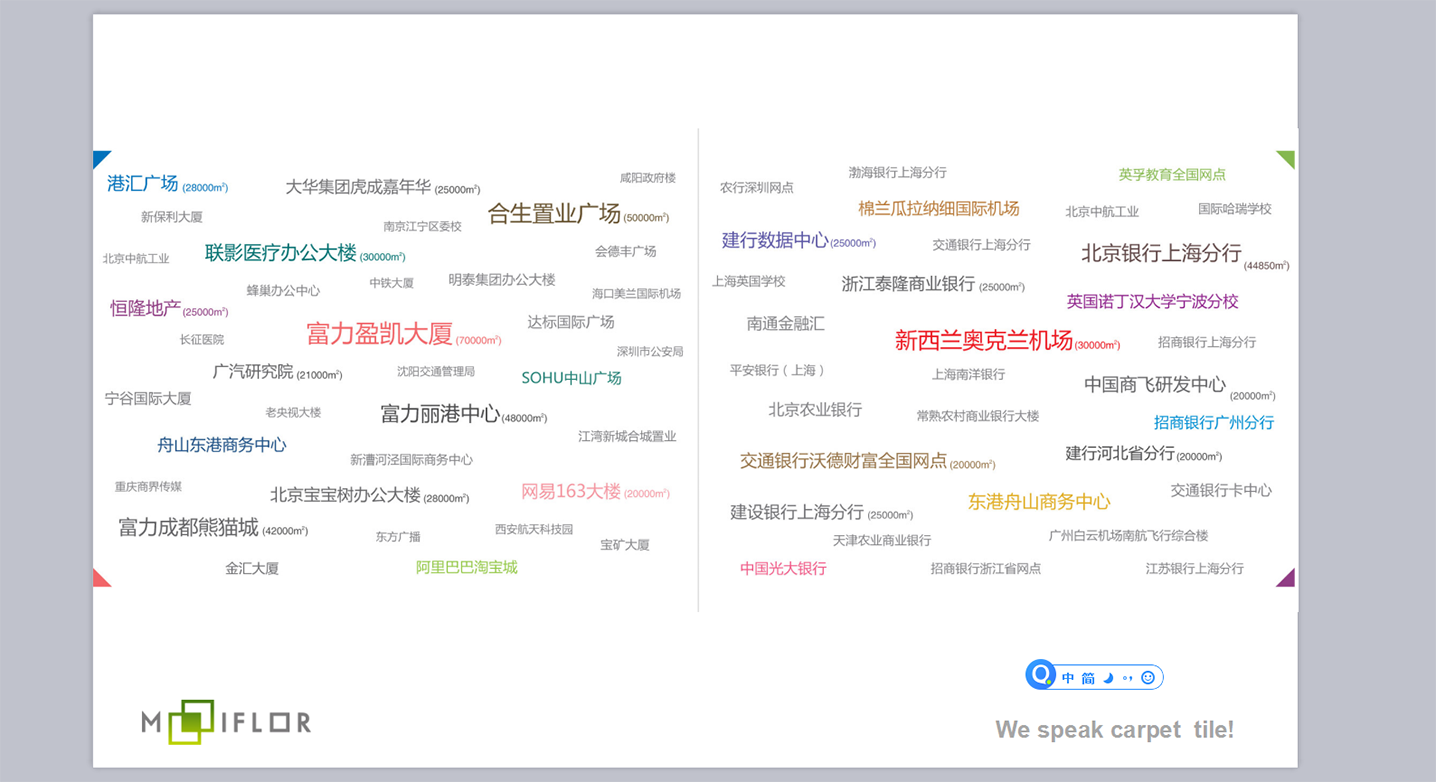
Task: Select the orange 棉兰瓜拉纳细国际机场 label
Action: (x=939, y=209)
